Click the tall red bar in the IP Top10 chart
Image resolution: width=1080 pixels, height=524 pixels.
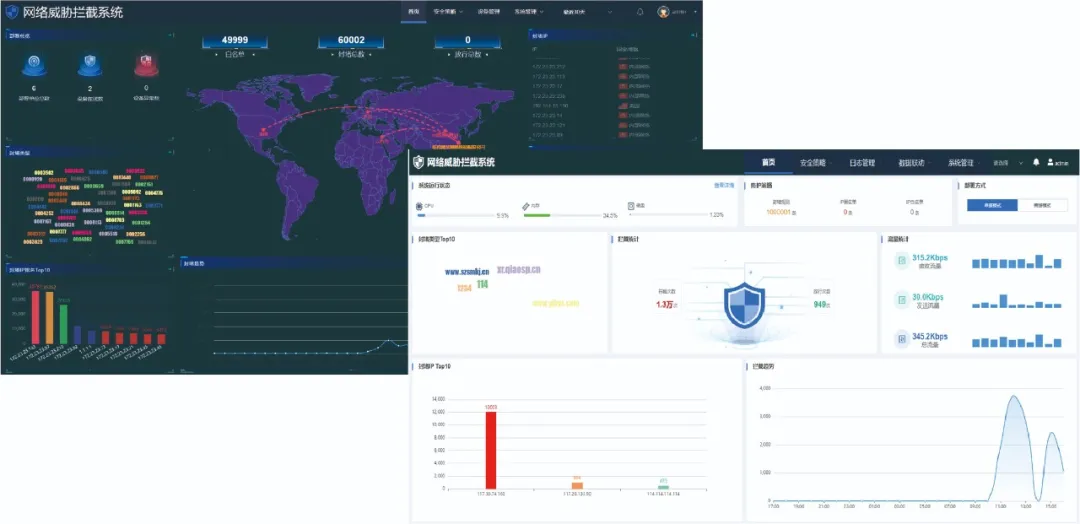(491, 450)
